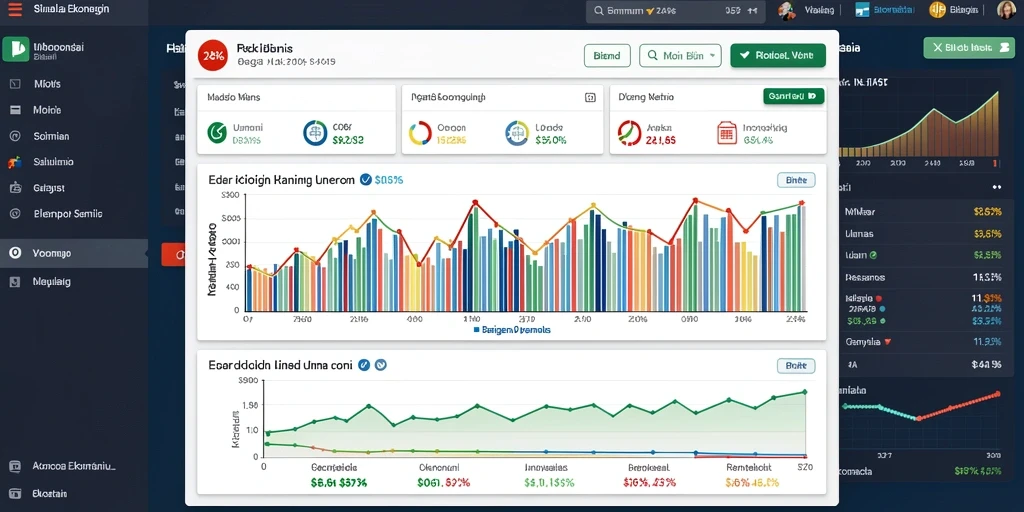Open the hamburger menu in the top-left

tap(14, 10)
